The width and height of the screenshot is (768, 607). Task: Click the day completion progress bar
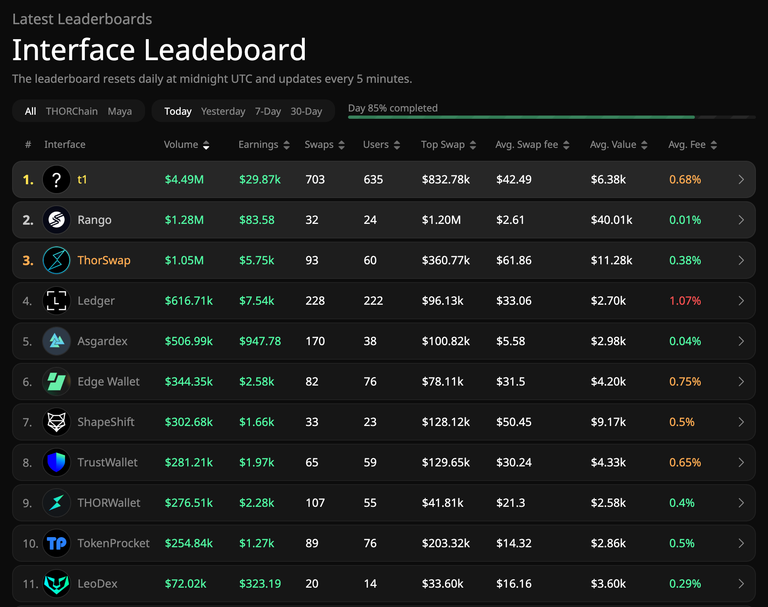point(552,117)
